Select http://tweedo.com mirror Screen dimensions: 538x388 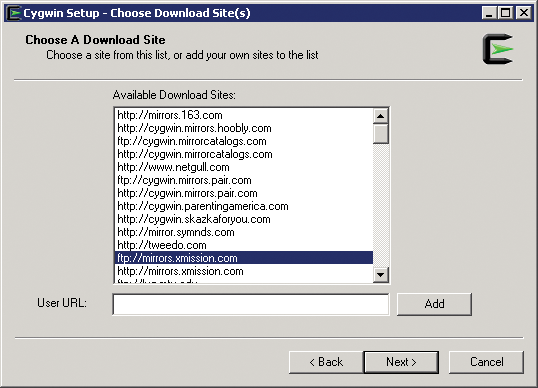[x=244, y=245]
